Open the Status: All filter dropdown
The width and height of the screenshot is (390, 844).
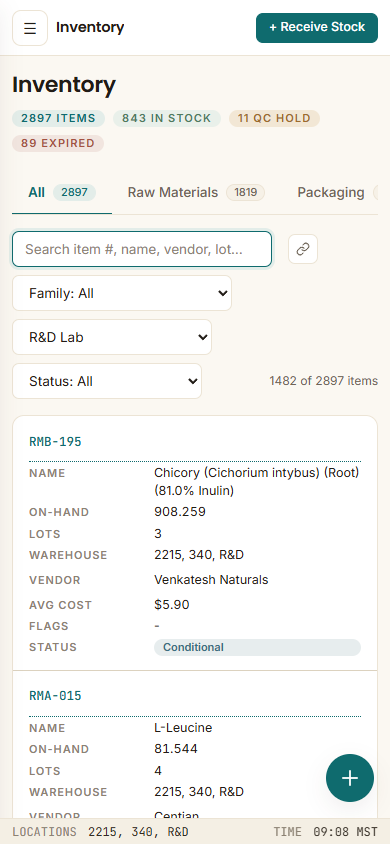(107, 382)
